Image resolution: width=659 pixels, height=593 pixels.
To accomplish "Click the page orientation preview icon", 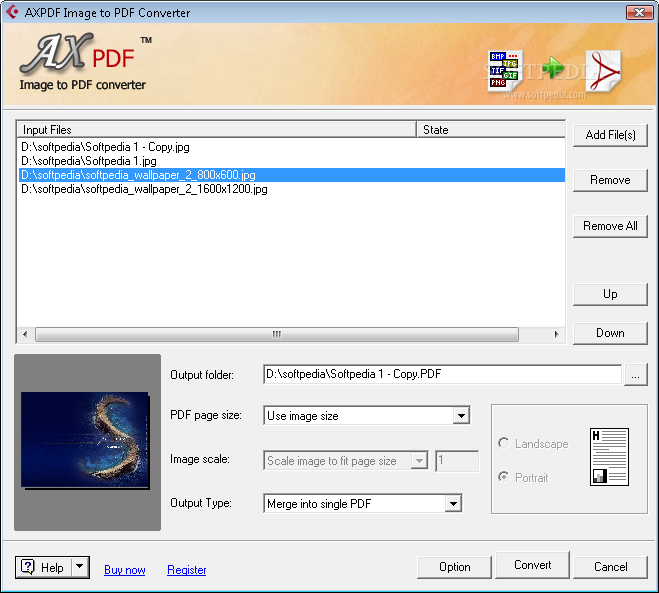I will tap(609, 457).
